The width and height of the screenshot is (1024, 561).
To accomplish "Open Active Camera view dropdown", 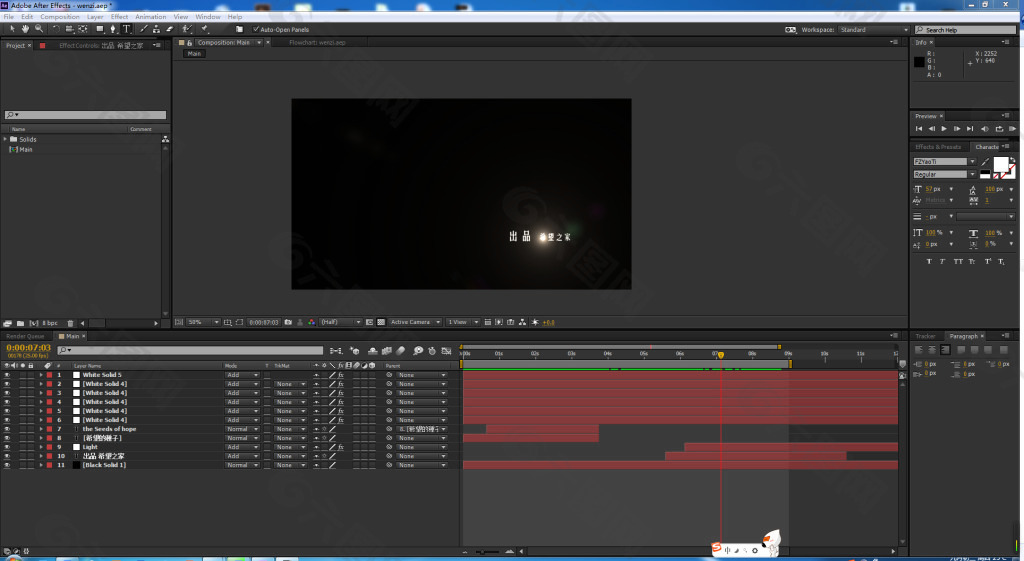I will tap(415, 322).
